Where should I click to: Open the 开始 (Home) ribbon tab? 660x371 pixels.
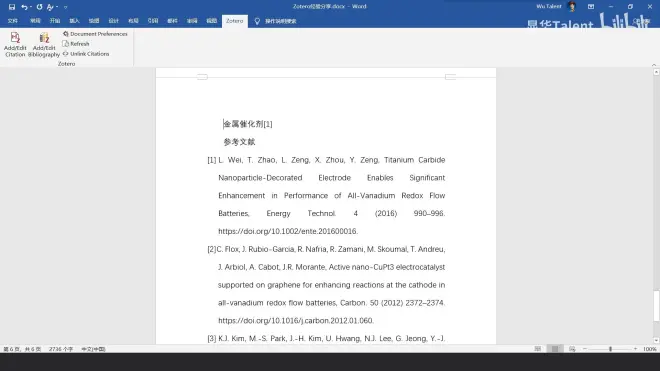pyautogui.click(x=55, y=21)
